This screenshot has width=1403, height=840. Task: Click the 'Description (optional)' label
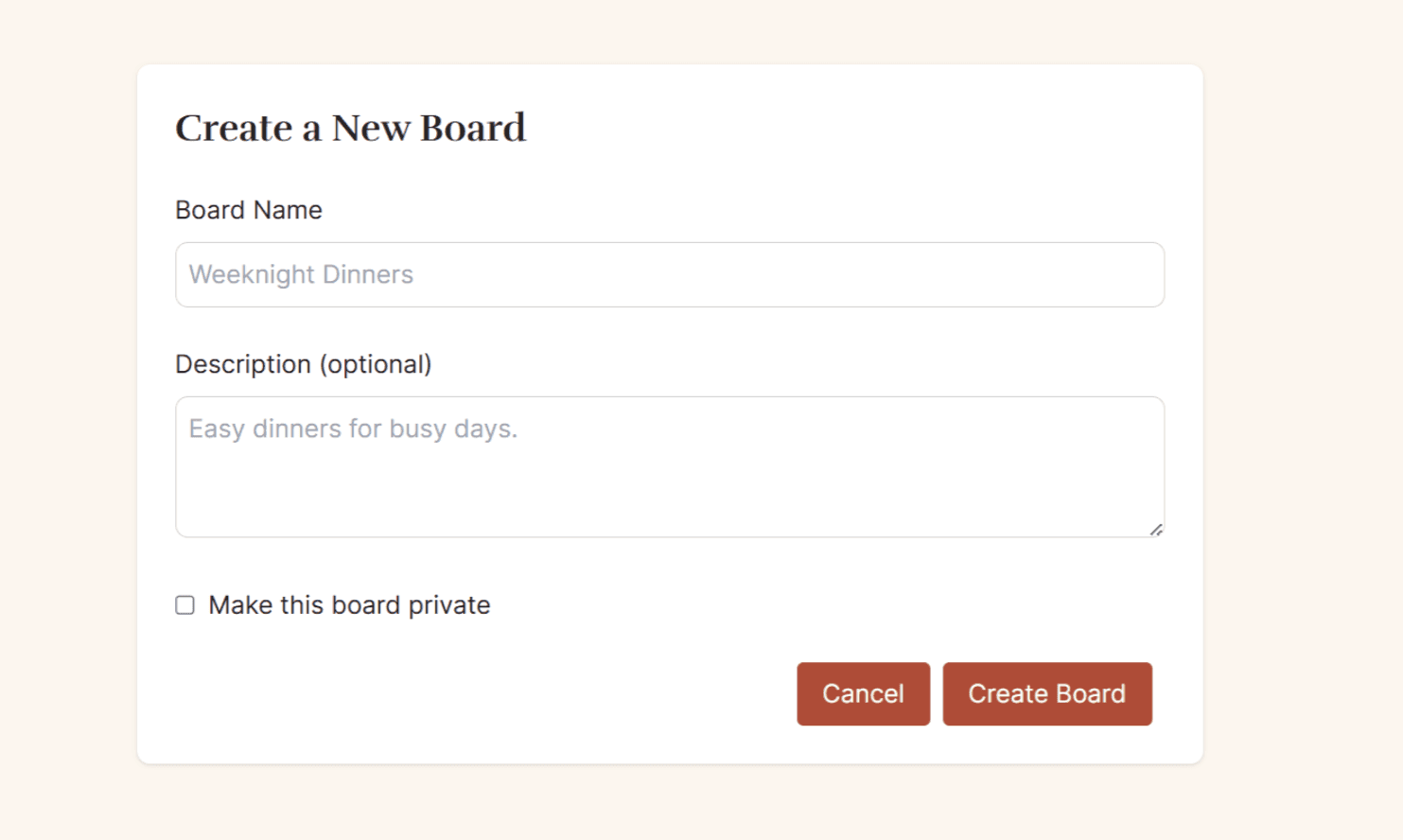(x=304, y=364)
